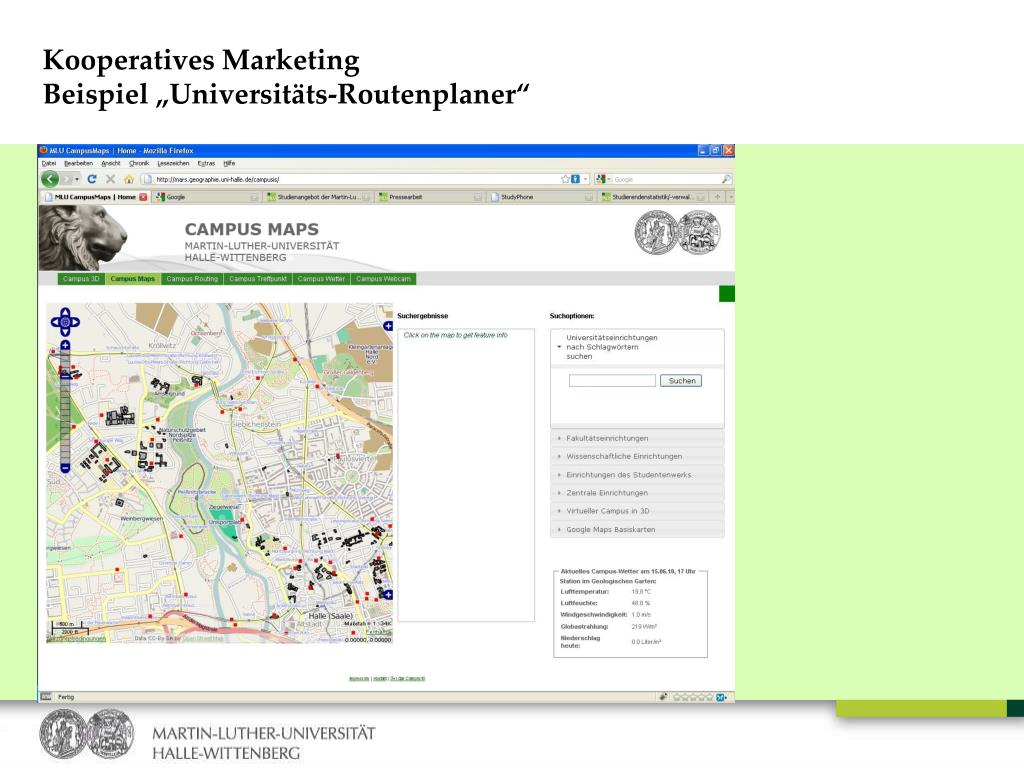
Task: Switch to the Google browser tab
Action: coord(206,197)
